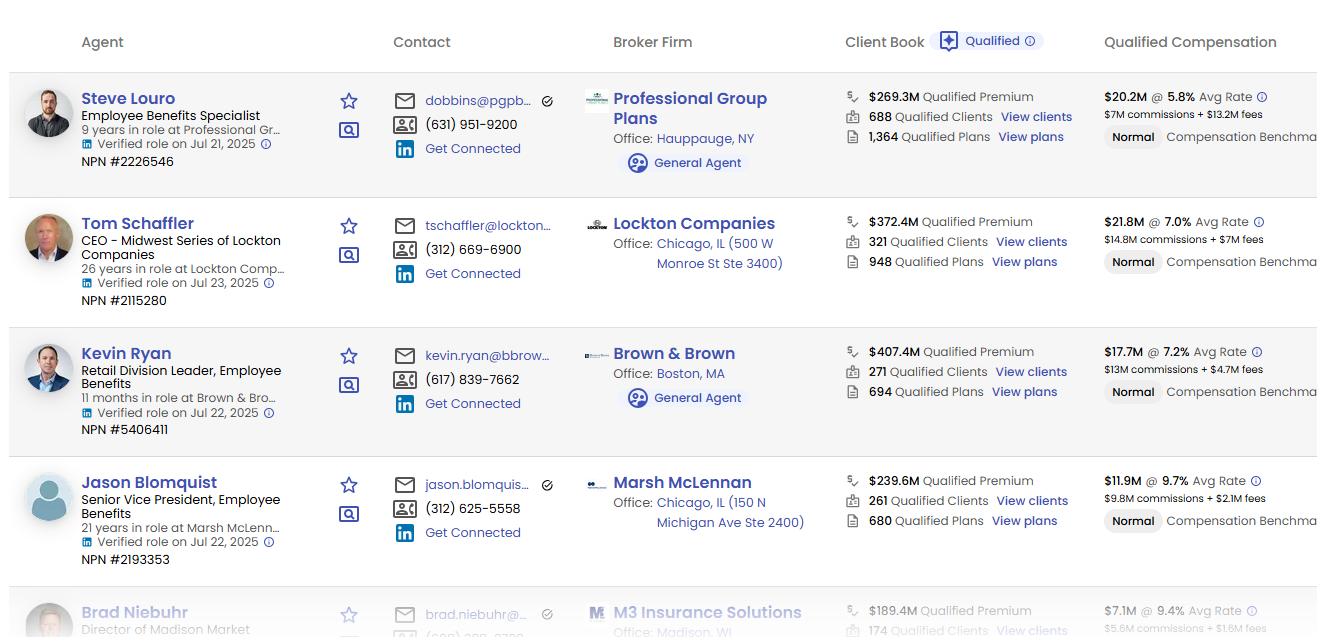
Task: Click Tom Schaffler's profile photo
Action: (x=49, y=238)
